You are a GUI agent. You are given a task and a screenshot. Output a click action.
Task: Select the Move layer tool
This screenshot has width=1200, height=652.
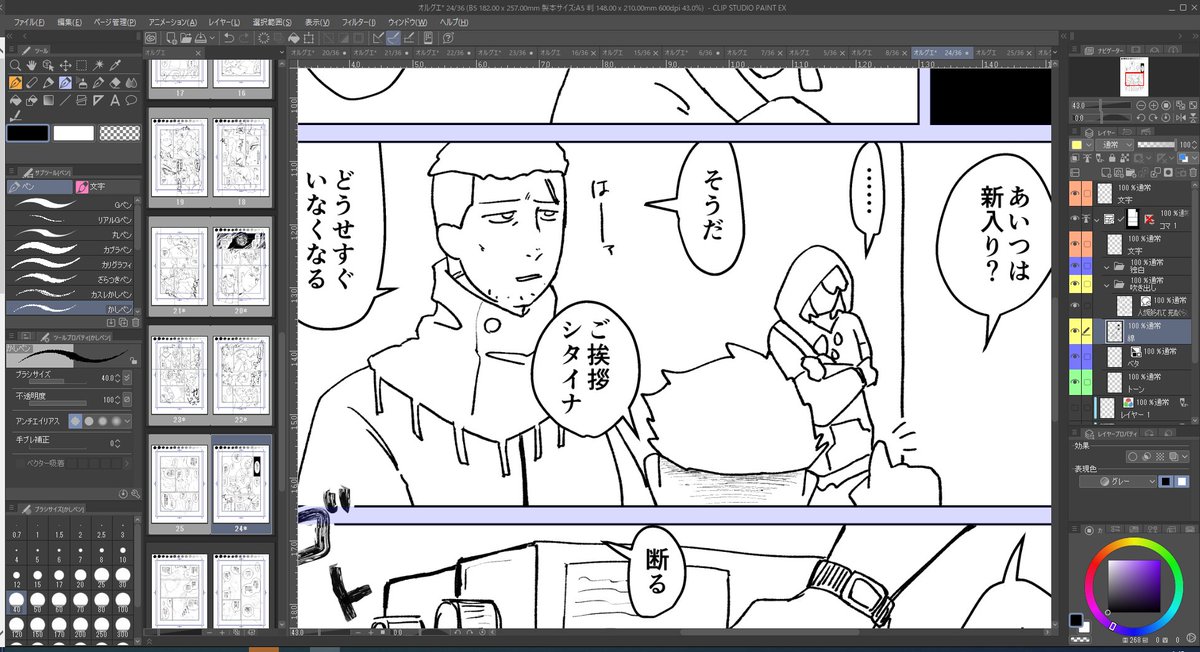tap(65, 66)
